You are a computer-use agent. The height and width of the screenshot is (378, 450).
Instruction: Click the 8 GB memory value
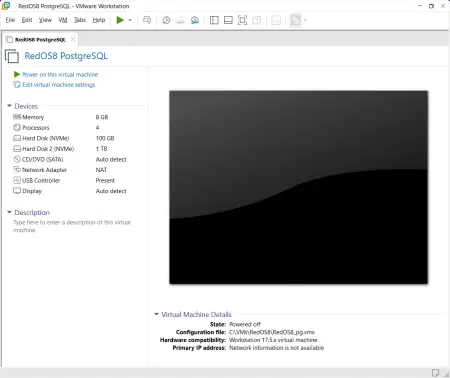click(x=102, y=117)
